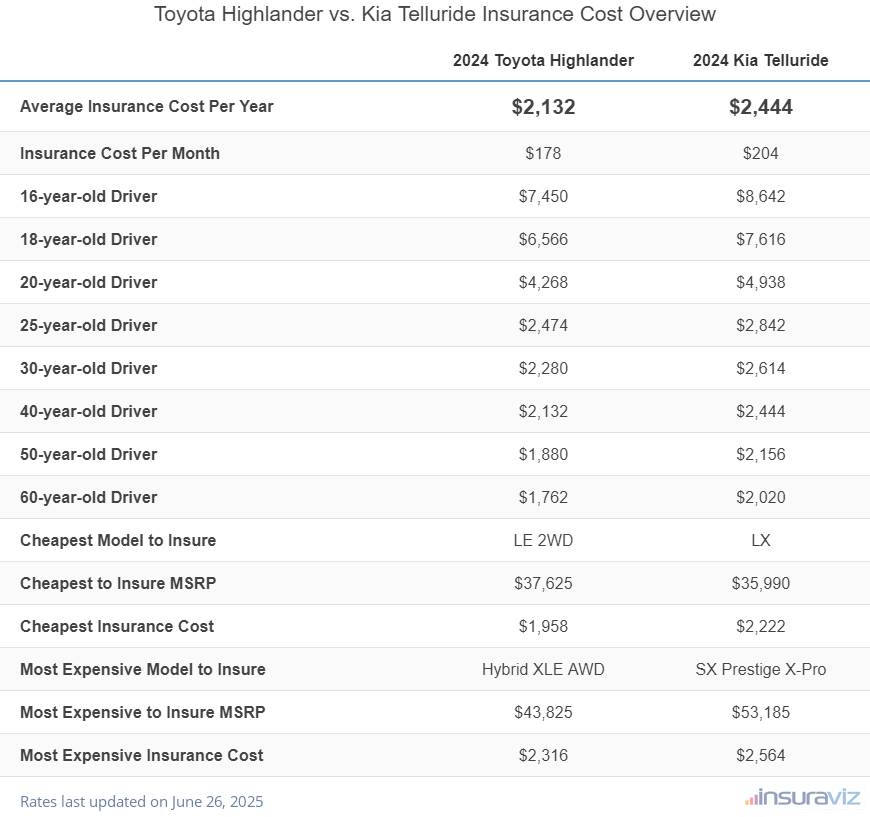The image size is (870, 817).
Task: Select the $1,958 value
Action: coord(543,626)
